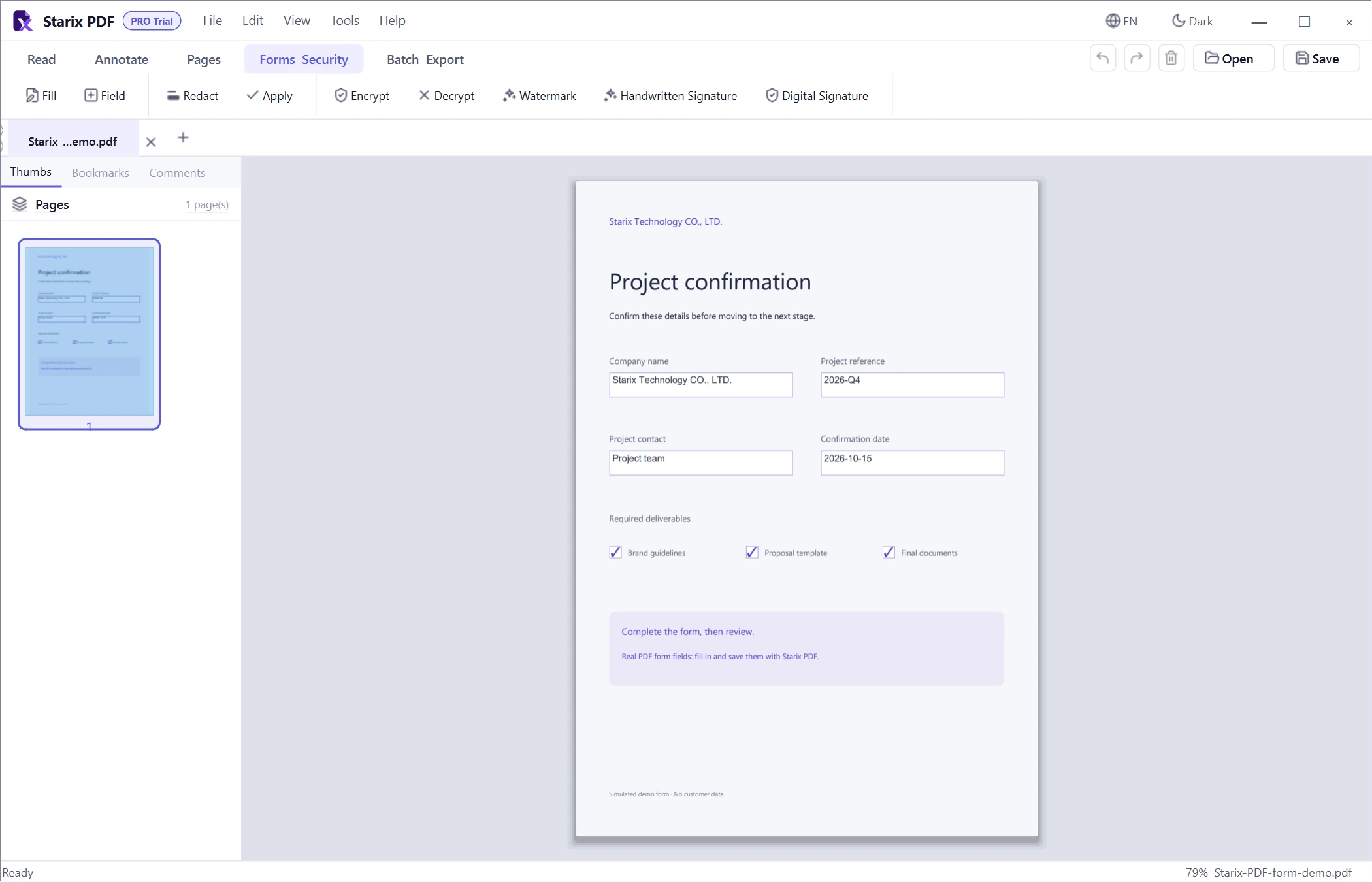Apply the redactions
The height and width of the screenshot is (882, 1372).
[269, 95]
